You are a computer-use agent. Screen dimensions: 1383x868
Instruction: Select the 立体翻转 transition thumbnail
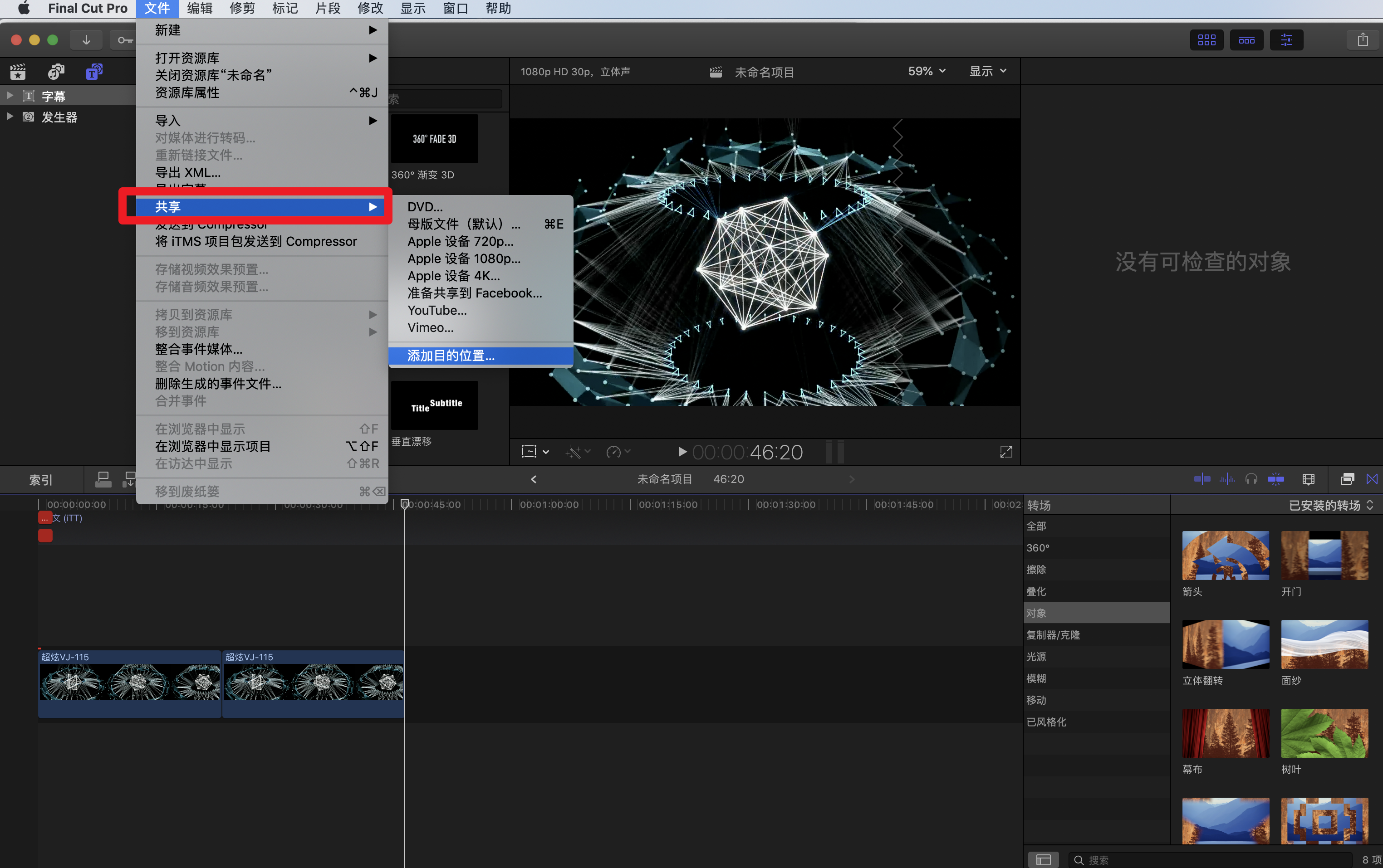(x=1226, y=644)
